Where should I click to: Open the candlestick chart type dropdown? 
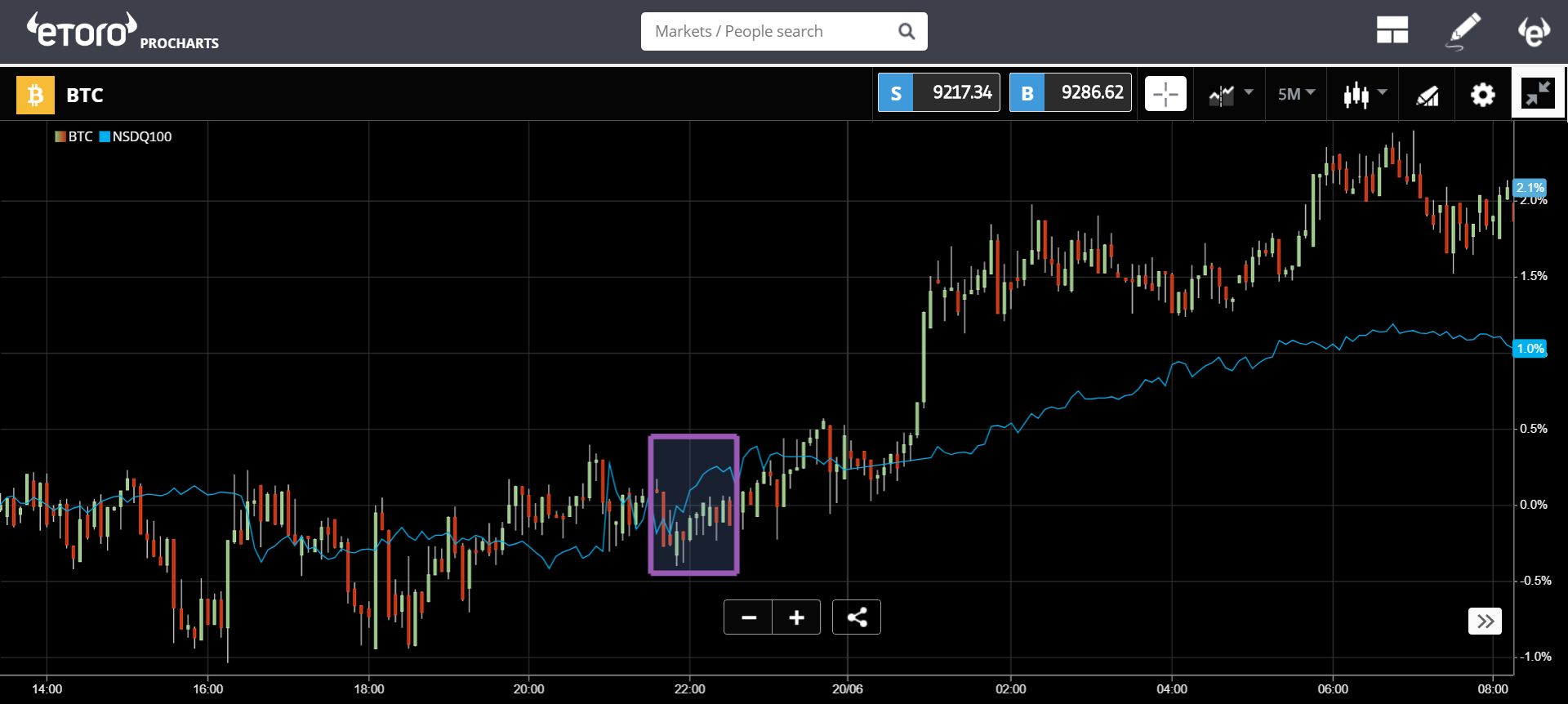click(x=1365, y=95)
